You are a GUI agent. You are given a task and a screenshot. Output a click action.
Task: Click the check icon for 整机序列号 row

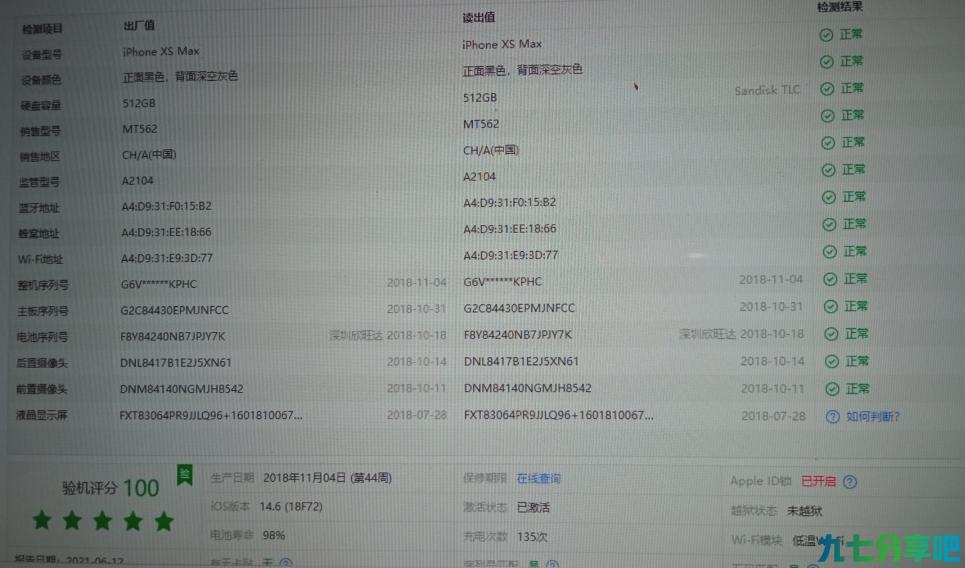pyautogui.click(x=830, y=279)
